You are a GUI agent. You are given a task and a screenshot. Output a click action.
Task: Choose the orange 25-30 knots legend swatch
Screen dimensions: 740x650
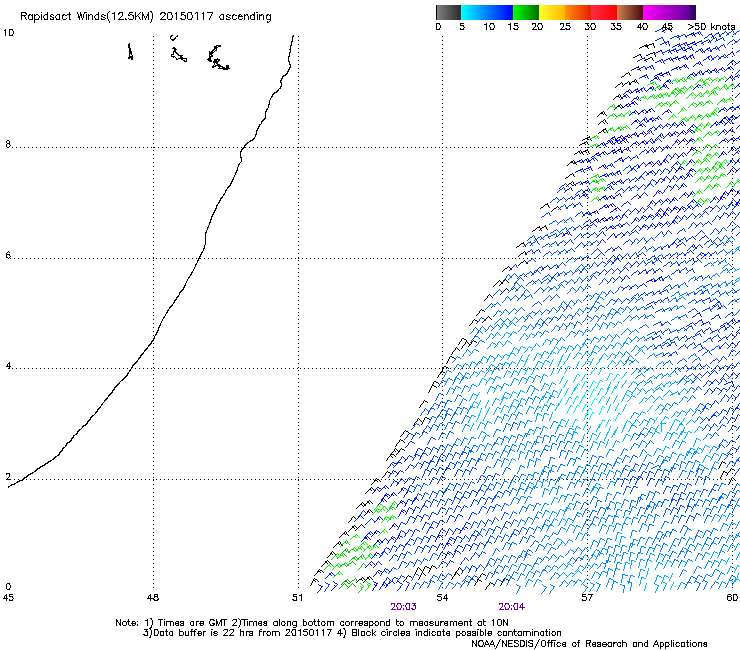578,12
